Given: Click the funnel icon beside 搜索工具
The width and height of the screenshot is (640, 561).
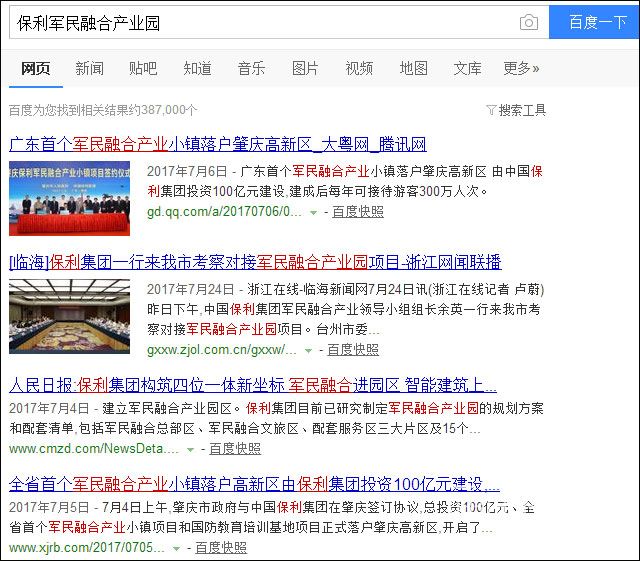Looking at the screenshot, I should tap(491, 110).
